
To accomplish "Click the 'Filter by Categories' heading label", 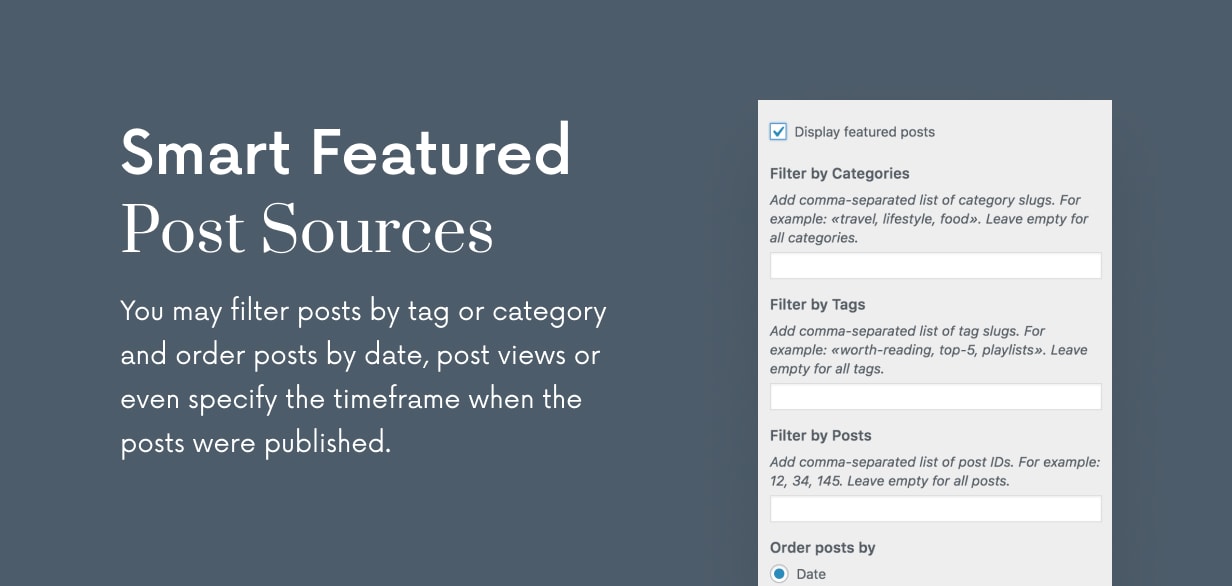I will pos(839,173).
